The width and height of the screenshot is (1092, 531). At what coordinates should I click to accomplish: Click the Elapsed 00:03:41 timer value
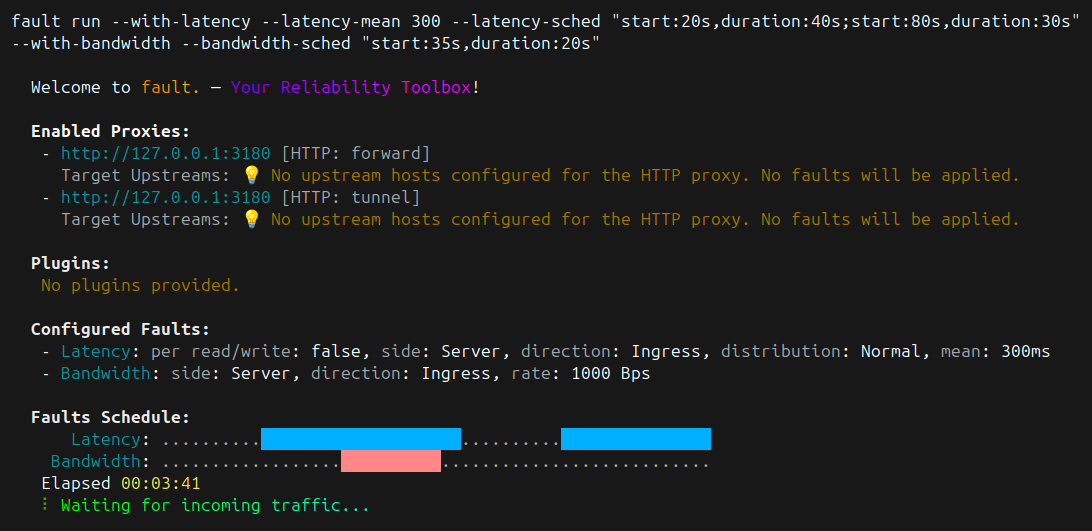click(x=161, y=483)
